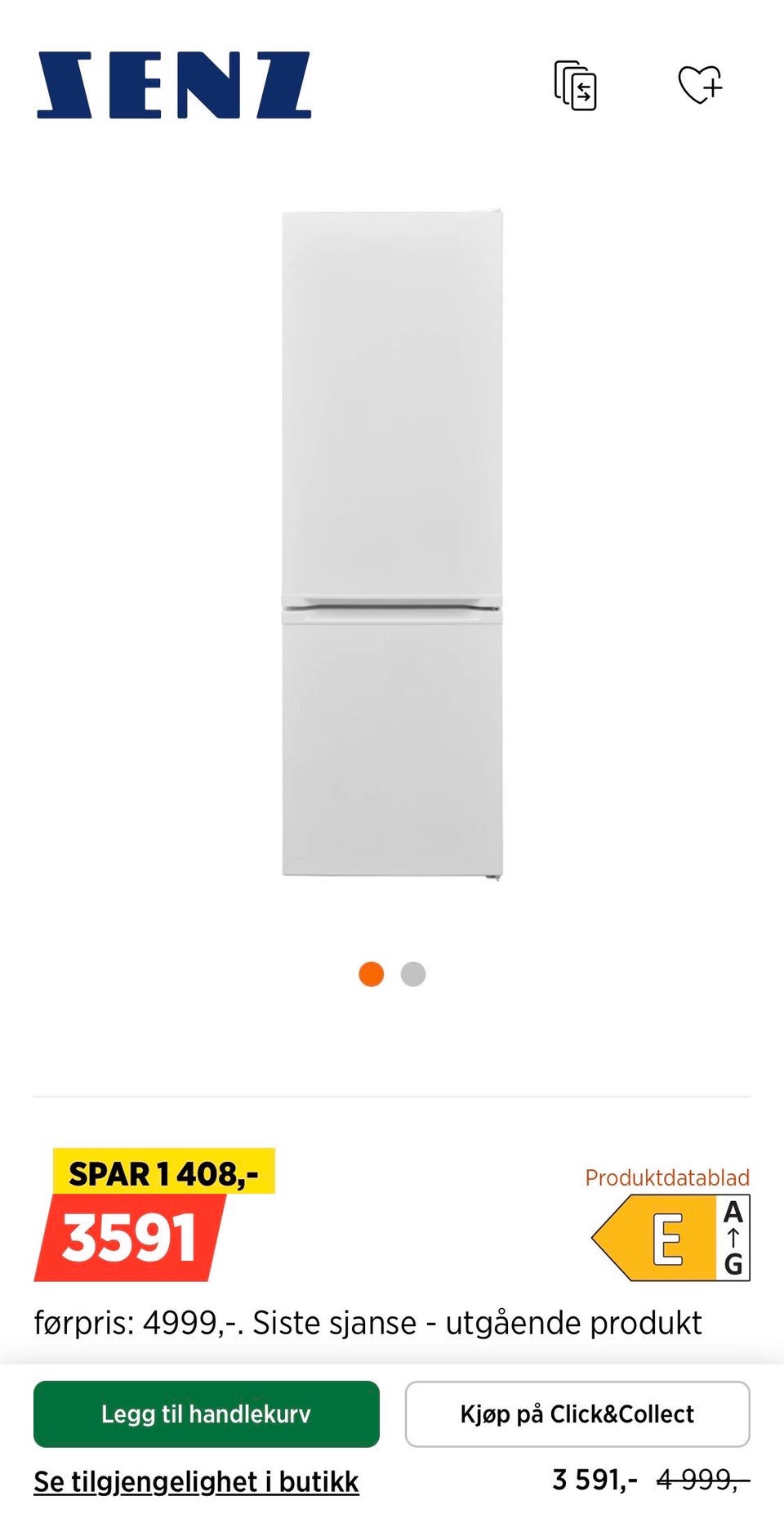Tap the struck-through 4 999,- price
The image size is (784, 1523).
point(703,1480)
